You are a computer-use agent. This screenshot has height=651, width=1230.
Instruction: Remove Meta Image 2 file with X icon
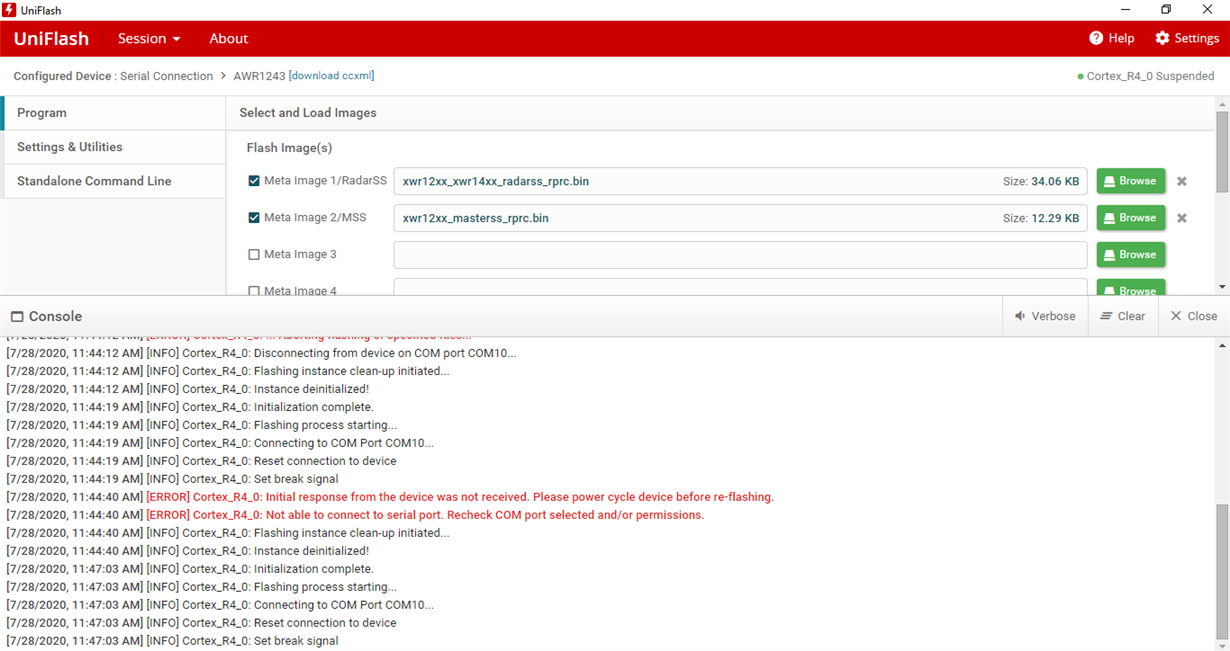coord(1182,218)
